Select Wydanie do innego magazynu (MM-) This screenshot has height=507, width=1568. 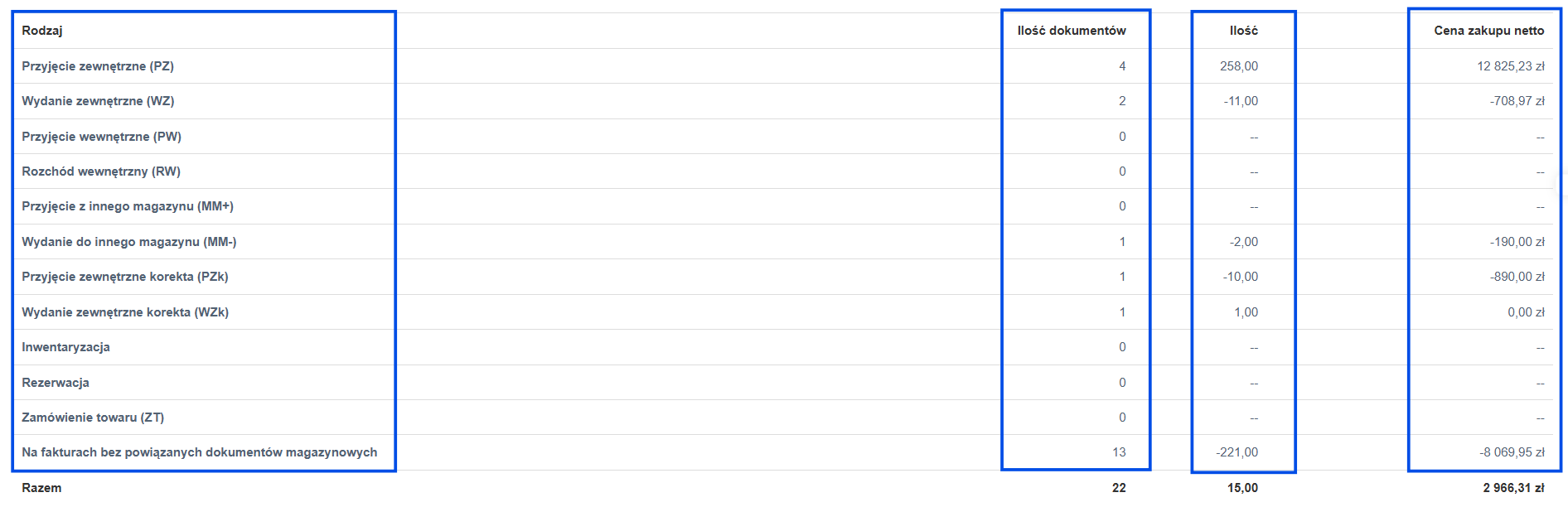[783, 242]
